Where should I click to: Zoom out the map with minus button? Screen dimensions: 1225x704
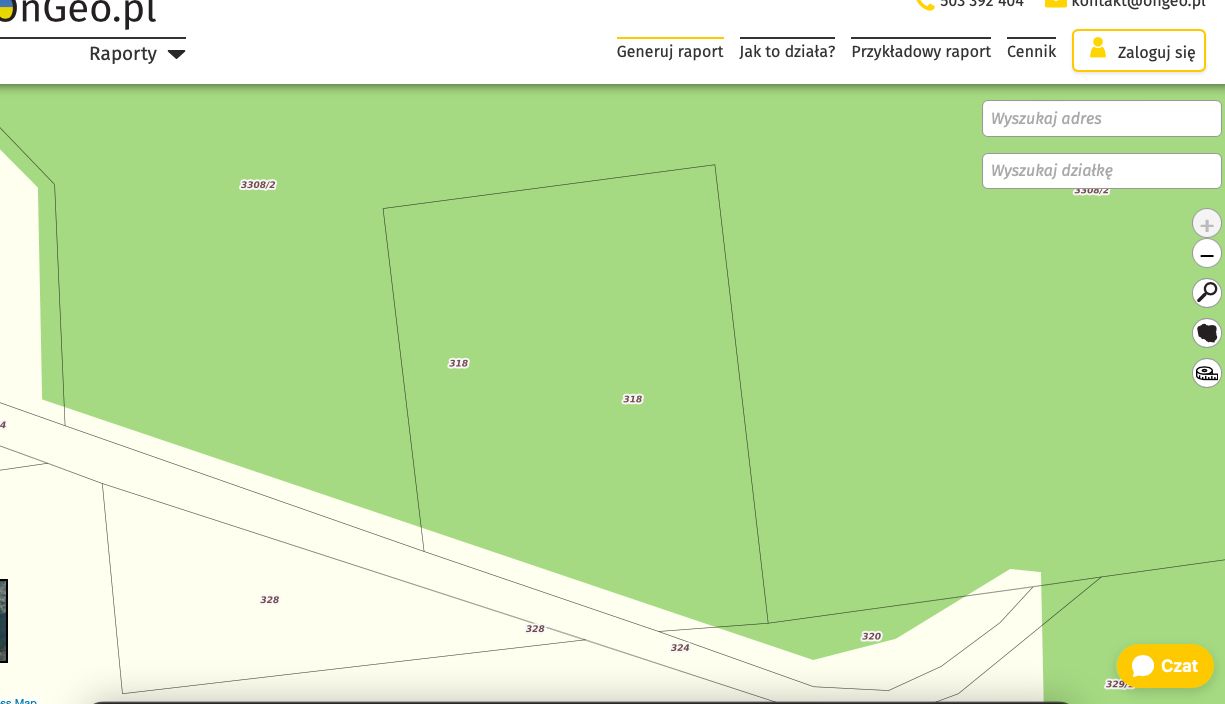pyautogui.click(x=1207, y=254)
